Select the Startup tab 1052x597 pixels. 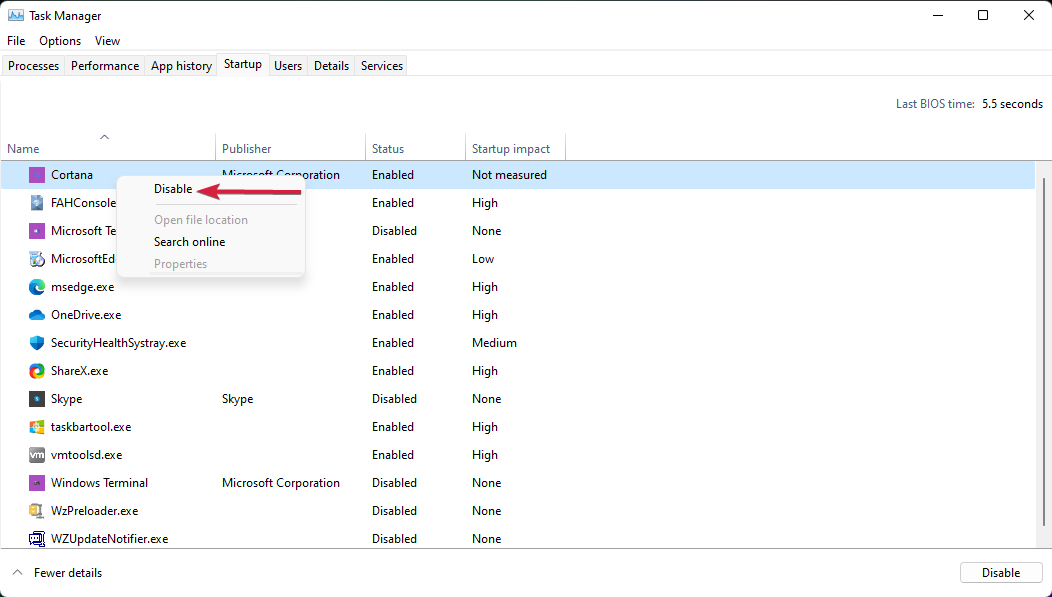pos(243,64)
